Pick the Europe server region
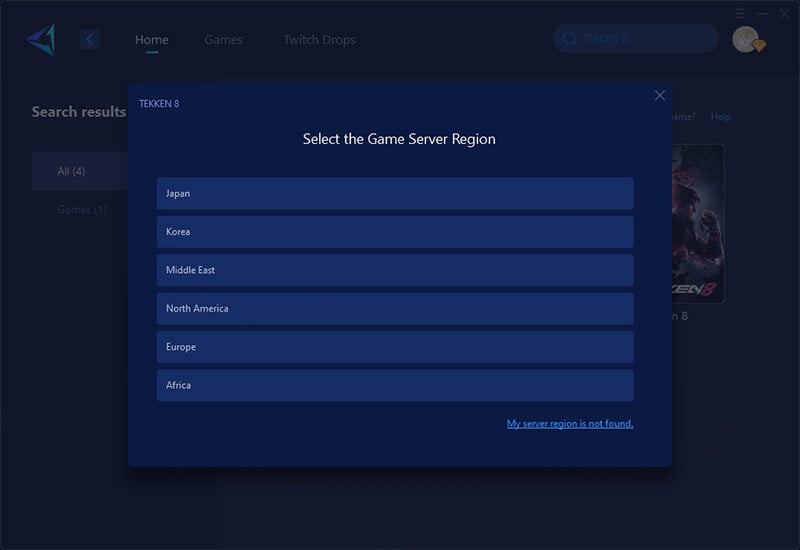Screen dimensions: 800x550 pyautogui.click(x=395, y=347)
